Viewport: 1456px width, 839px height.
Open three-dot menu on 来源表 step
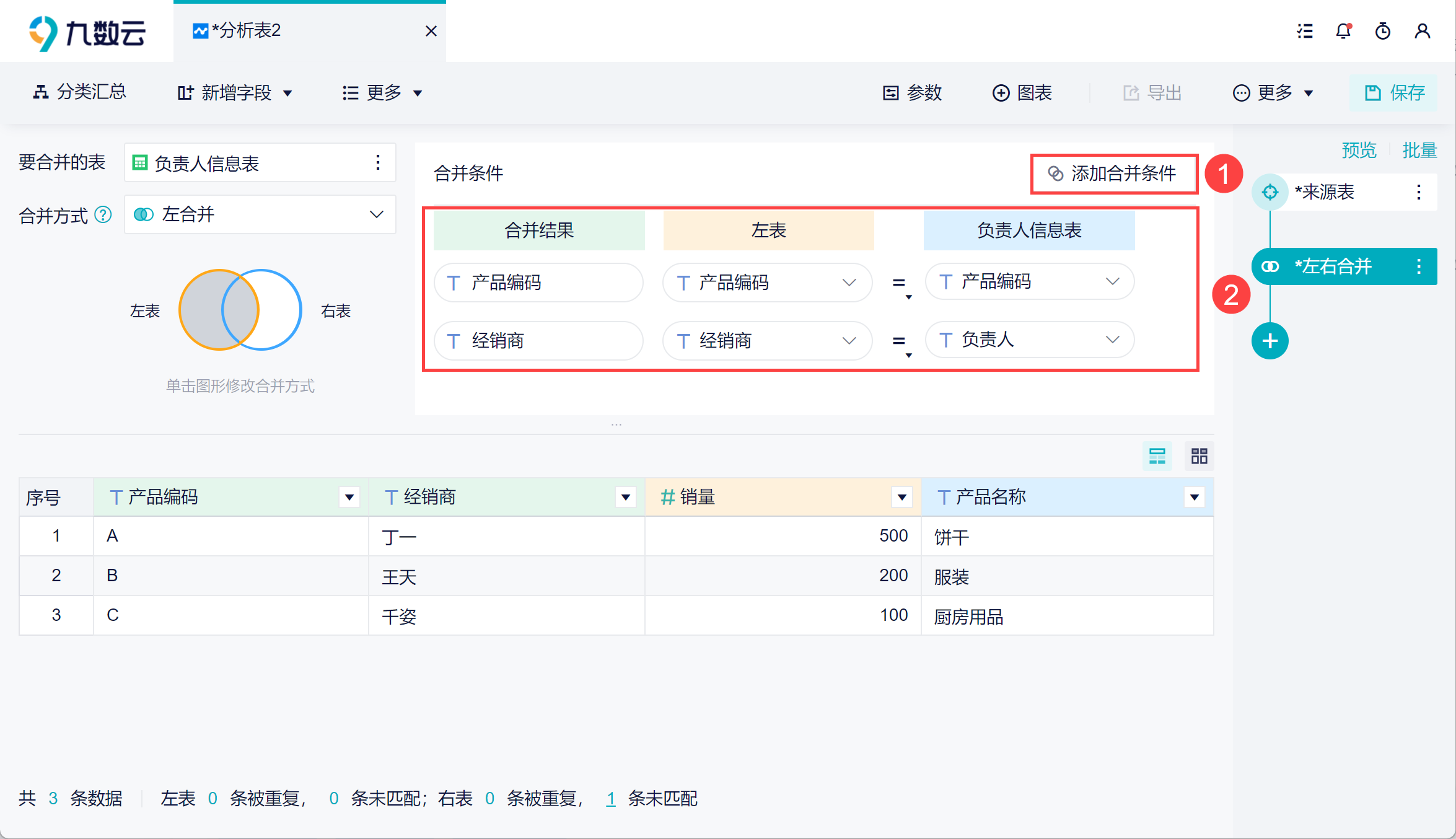1418,192
